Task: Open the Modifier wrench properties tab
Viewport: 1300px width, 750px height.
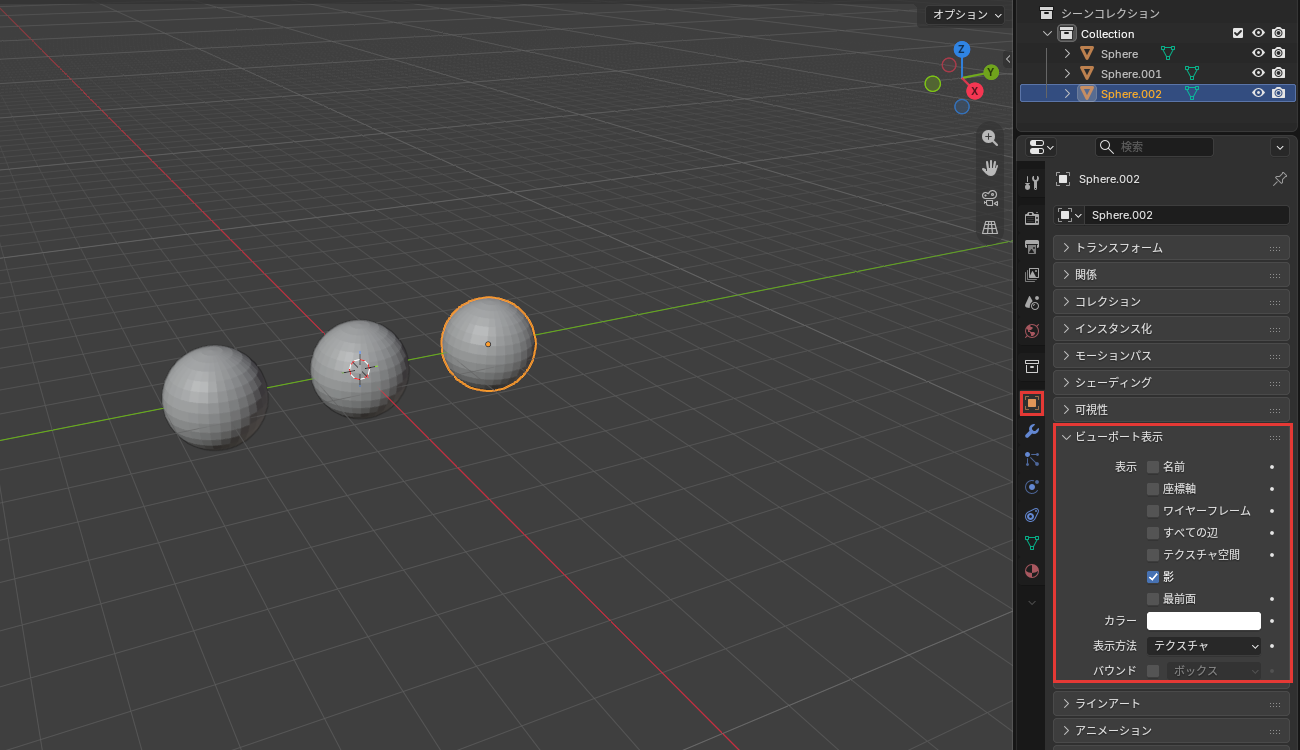Action: coord(1032,431)
